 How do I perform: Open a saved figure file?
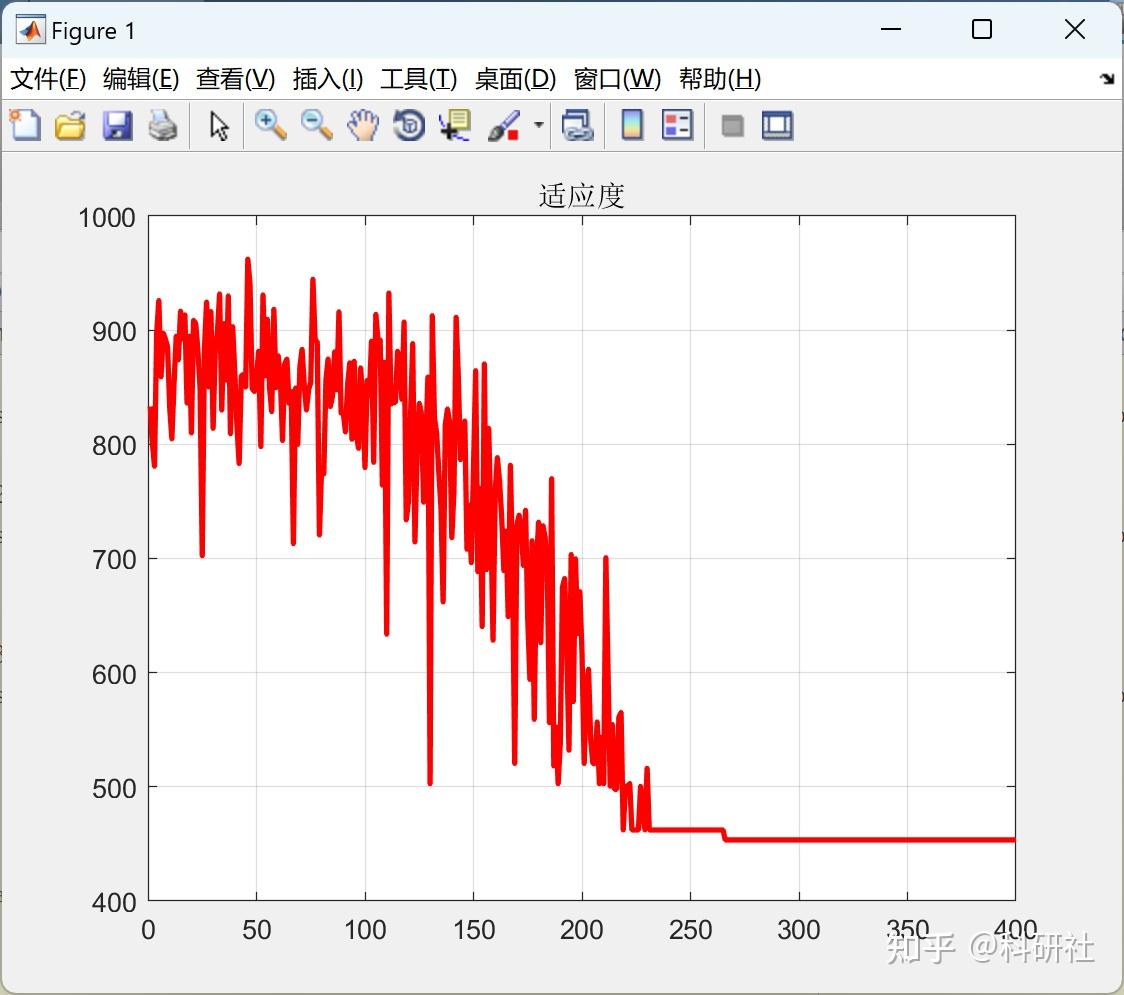click(70, 125)
